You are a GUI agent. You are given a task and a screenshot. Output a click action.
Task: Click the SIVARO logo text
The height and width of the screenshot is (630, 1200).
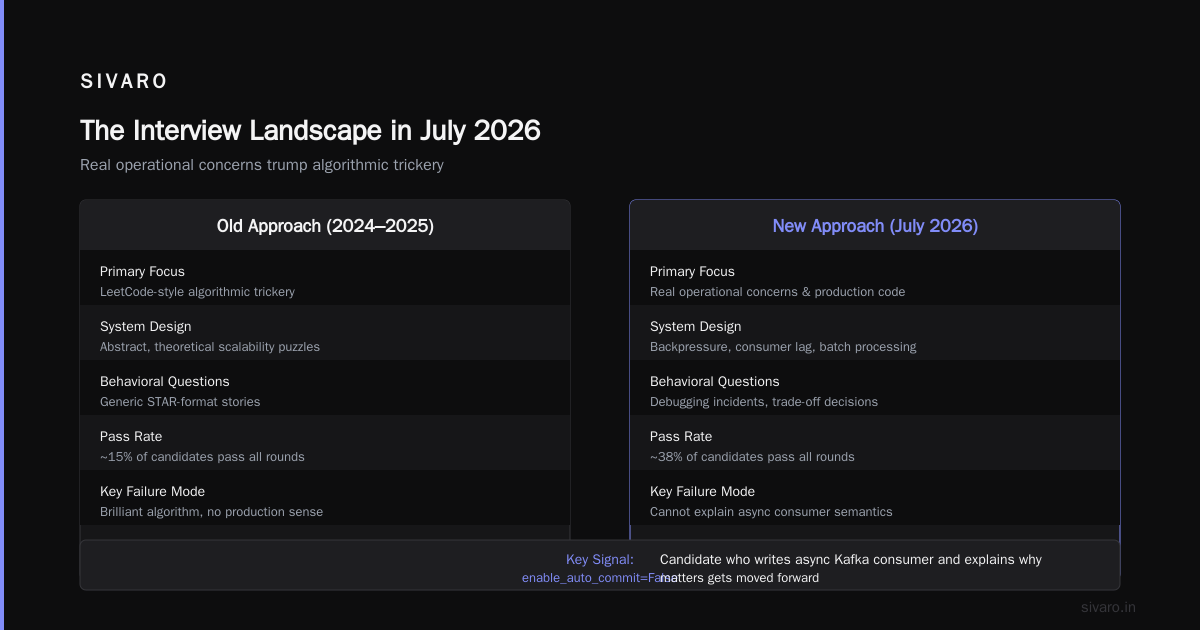(124, 82)
